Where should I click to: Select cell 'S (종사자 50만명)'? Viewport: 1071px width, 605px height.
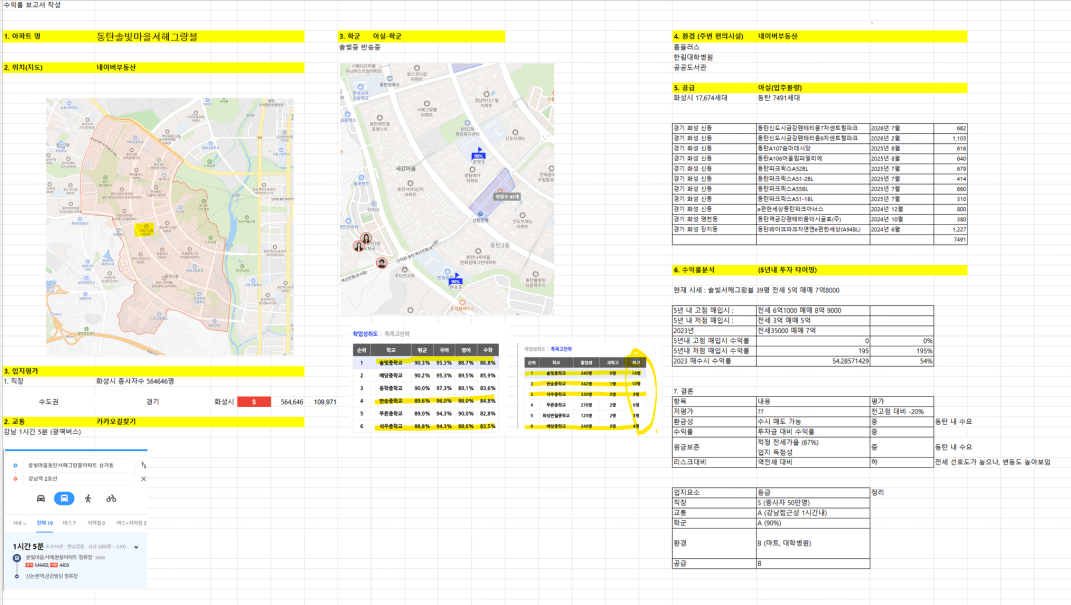[813, 503]
